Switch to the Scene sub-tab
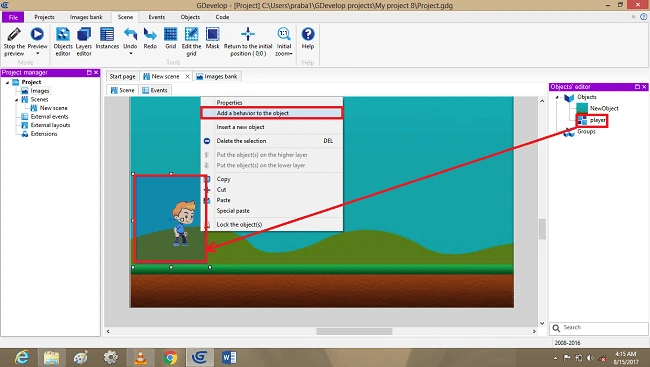This screenshot has width=650, height=367. click(x=123, y=90)
